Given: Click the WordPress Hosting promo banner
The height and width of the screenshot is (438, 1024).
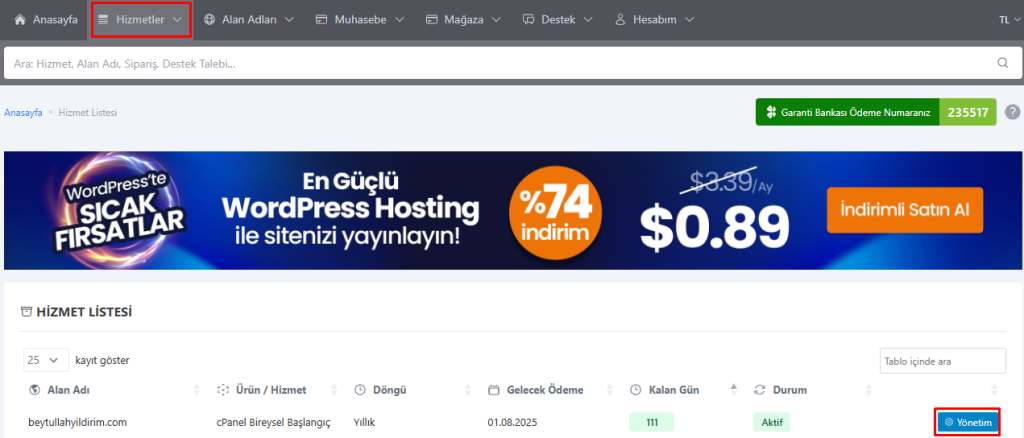Looking at the screenshot, I should (511, 210).
